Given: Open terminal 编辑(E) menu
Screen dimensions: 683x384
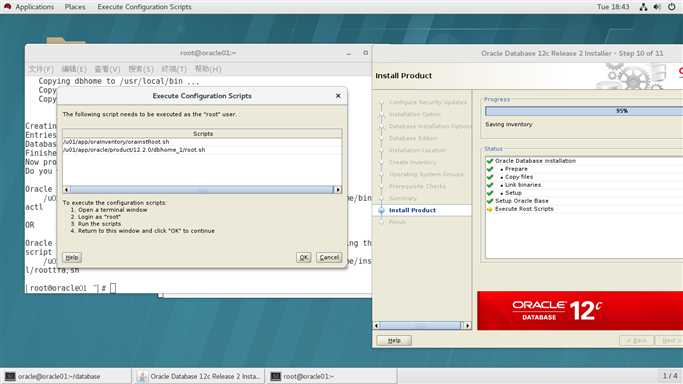Looking at the screenshot, I should point(74,69).
